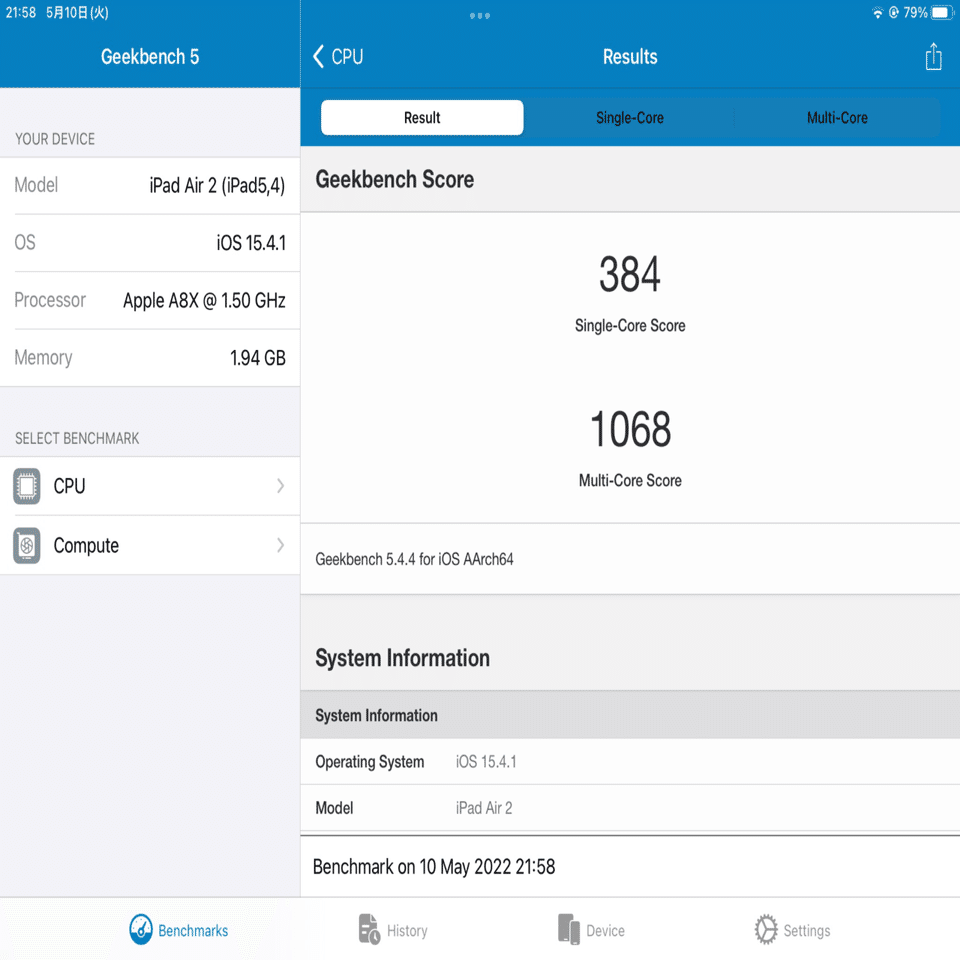Tap the 384 single-core score
Viewport: 960px width, 960px height.
pos(630,274)
